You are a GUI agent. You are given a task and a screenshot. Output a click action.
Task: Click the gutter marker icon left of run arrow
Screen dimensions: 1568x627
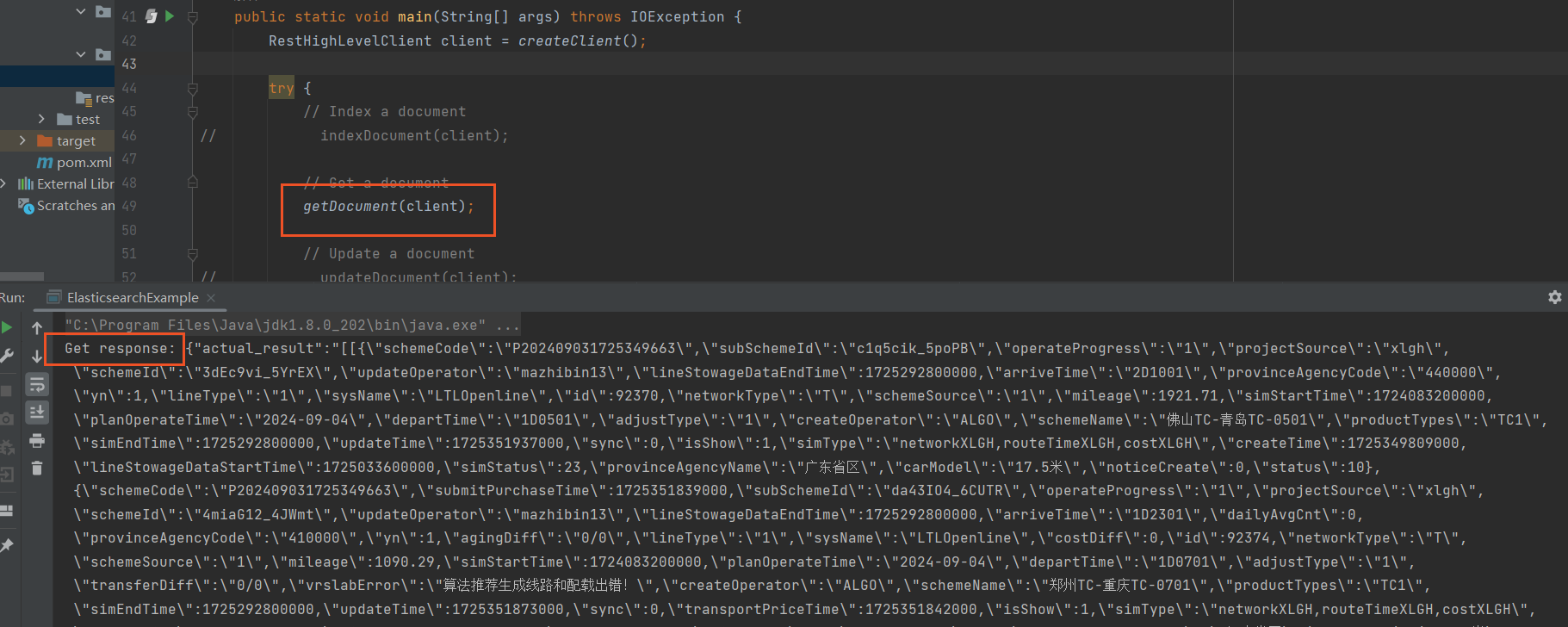tap(152, 16)
